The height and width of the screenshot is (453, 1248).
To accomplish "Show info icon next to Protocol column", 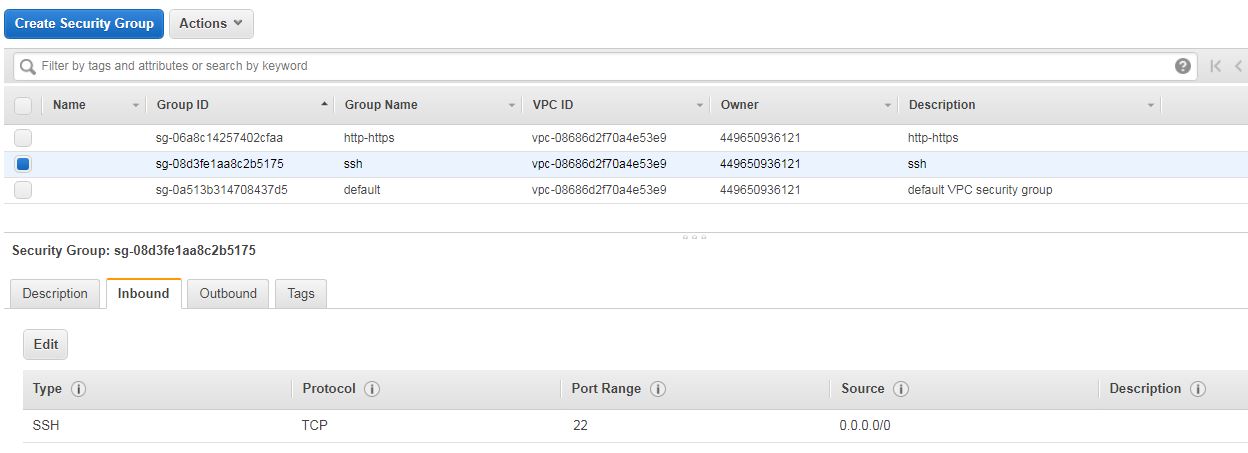I will 371,389.
